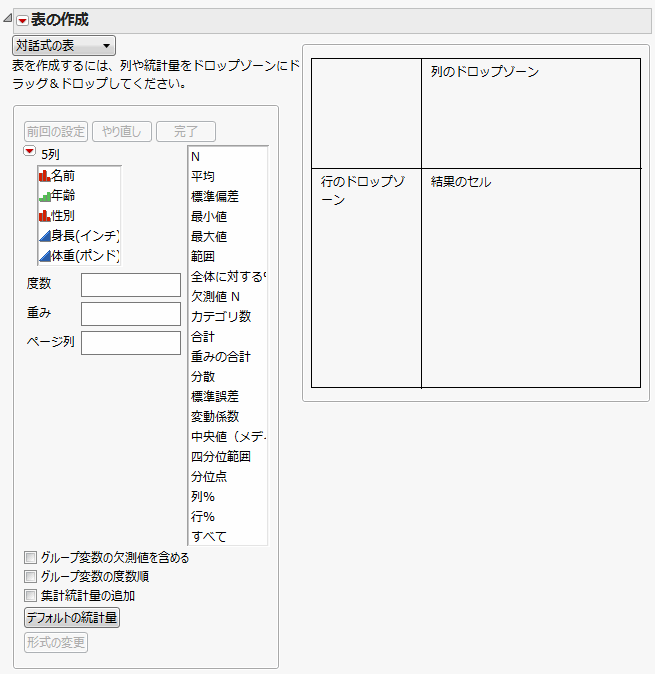Click the 列のドロップゾーン area
Viewport: 655px width, 674px height.
pos(531,113)
